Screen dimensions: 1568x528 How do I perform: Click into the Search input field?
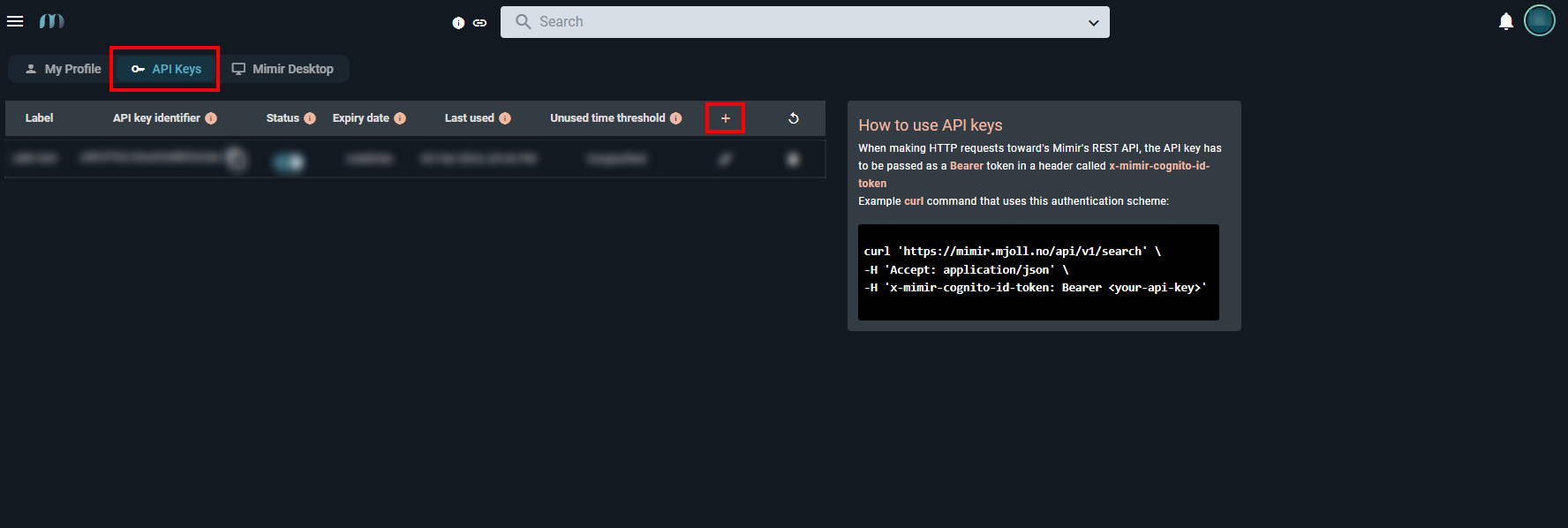[x=795, y=22]
